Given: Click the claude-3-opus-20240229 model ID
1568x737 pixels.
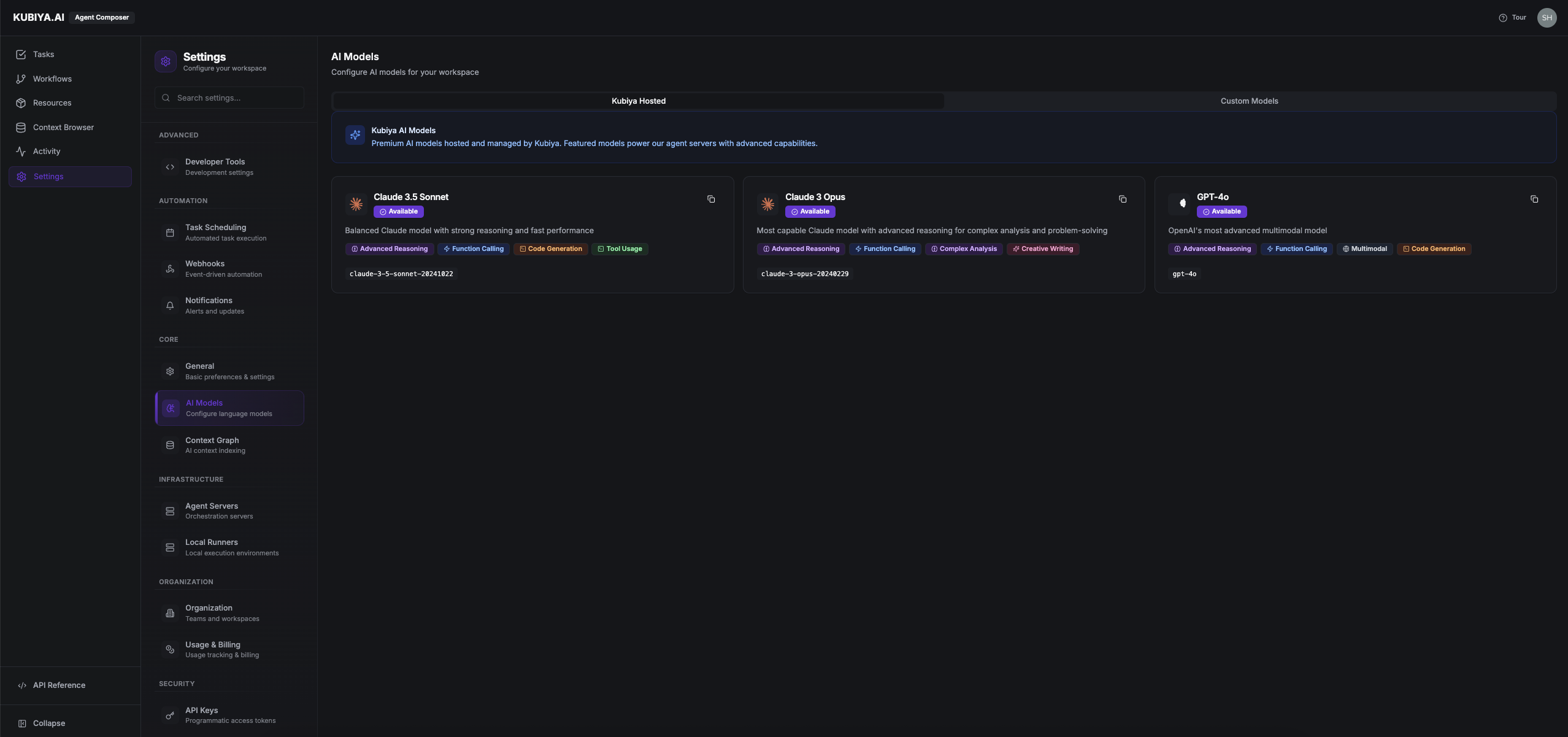Looking at the screenshot, I should point(805,274).
